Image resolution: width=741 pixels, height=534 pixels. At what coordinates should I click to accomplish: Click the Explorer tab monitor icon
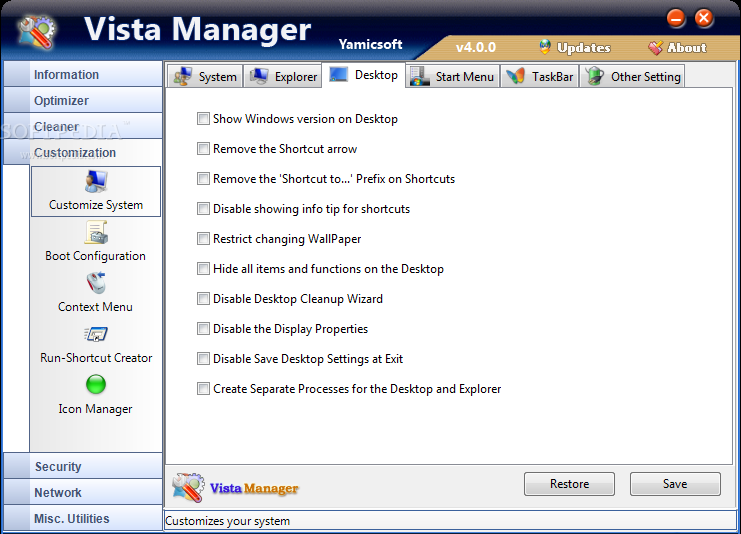(259, 76)
